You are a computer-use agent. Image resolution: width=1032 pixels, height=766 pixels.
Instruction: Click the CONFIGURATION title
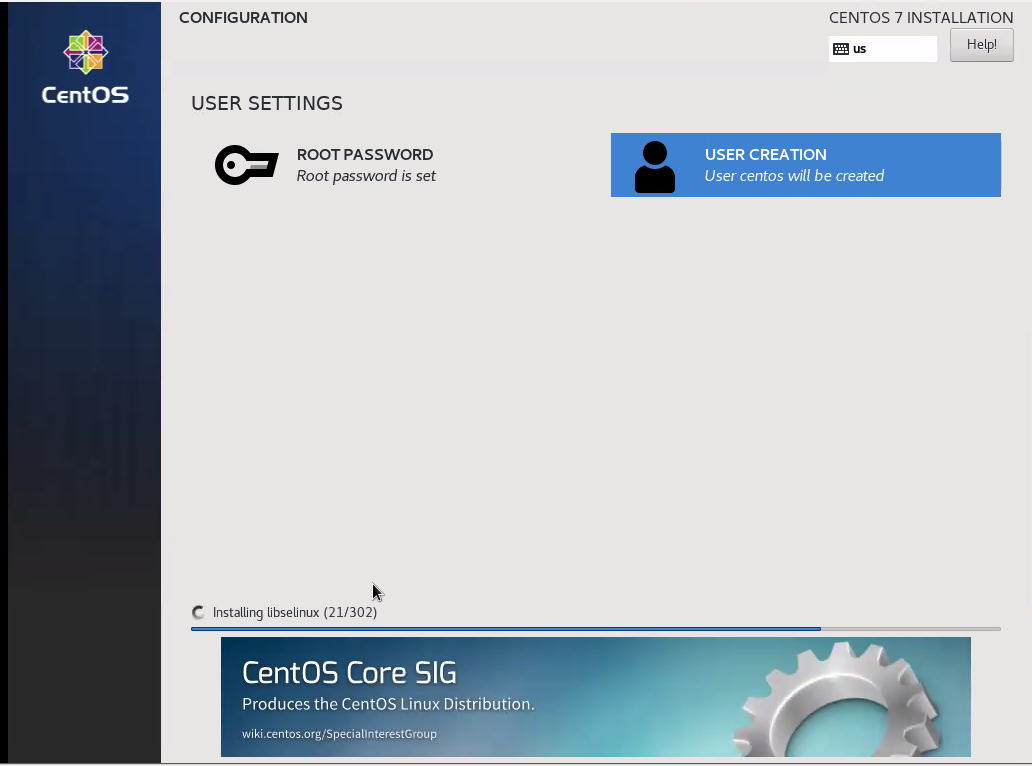(243, 18)
